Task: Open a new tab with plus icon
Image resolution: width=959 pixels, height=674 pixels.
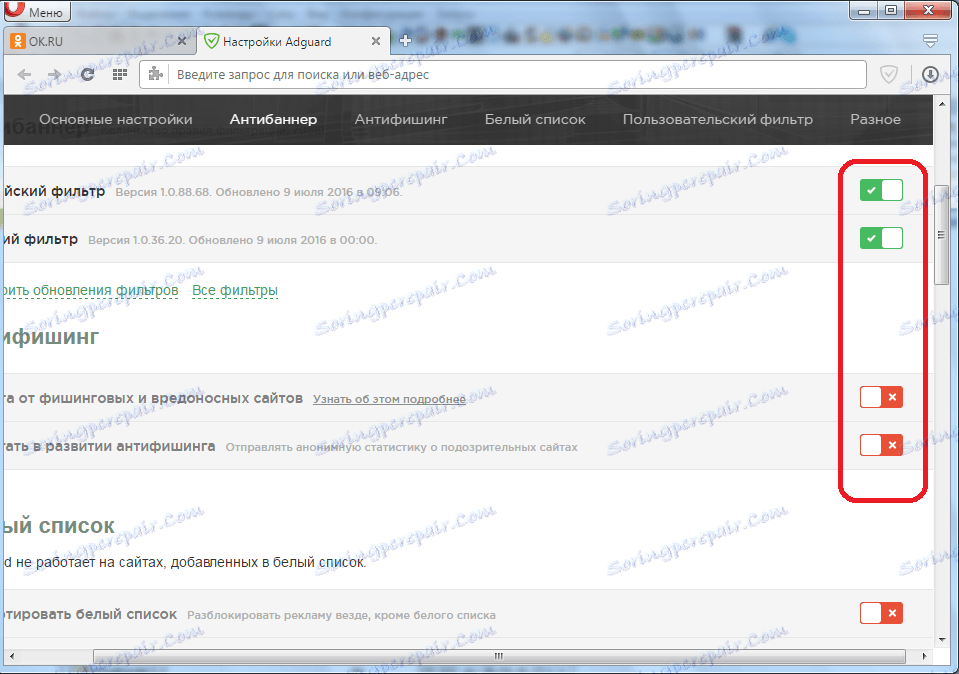Action: (405, 41)
